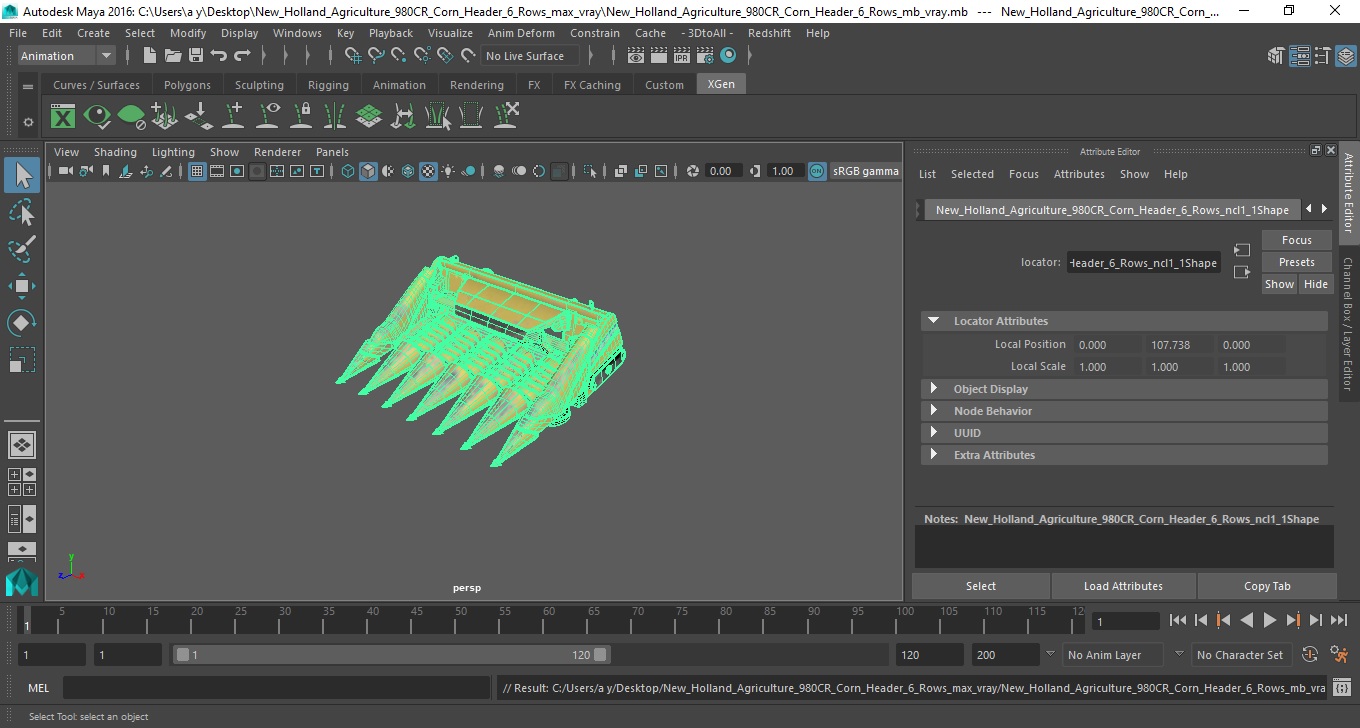Activate the Paint Selection tool

(22, 249)
